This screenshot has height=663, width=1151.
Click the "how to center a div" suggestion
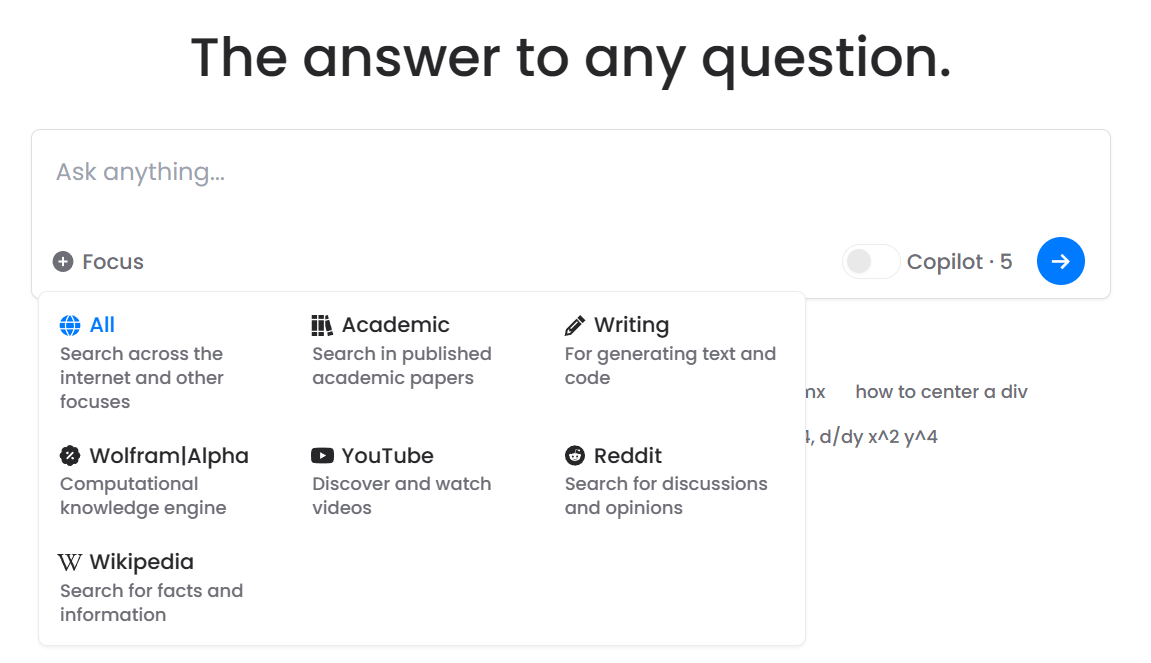[941, 392]
